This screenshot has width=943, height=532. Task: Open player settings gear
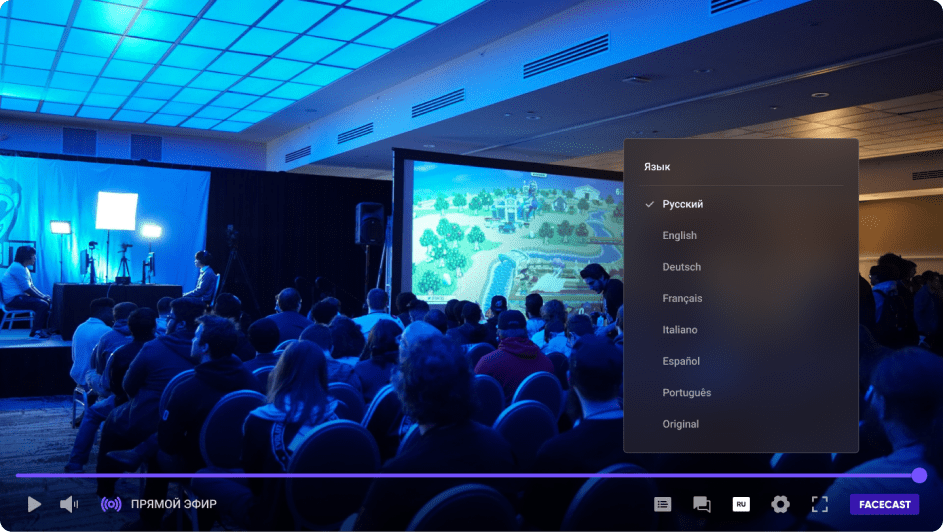click(780, 504)
